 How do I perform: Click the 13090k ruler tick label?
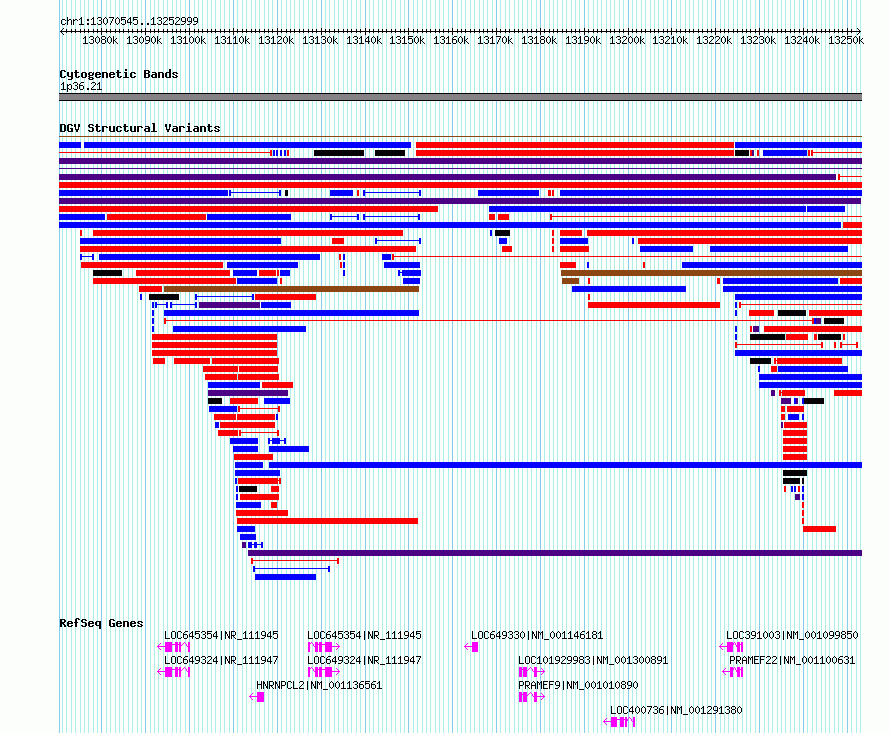tap(144, 40)
